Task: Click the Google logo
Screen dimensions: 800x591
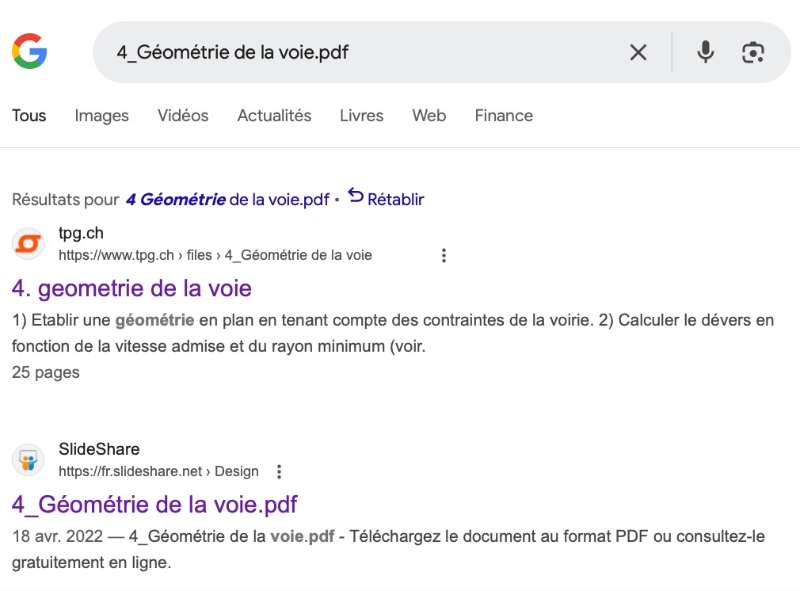Action: tap(29, 51)
